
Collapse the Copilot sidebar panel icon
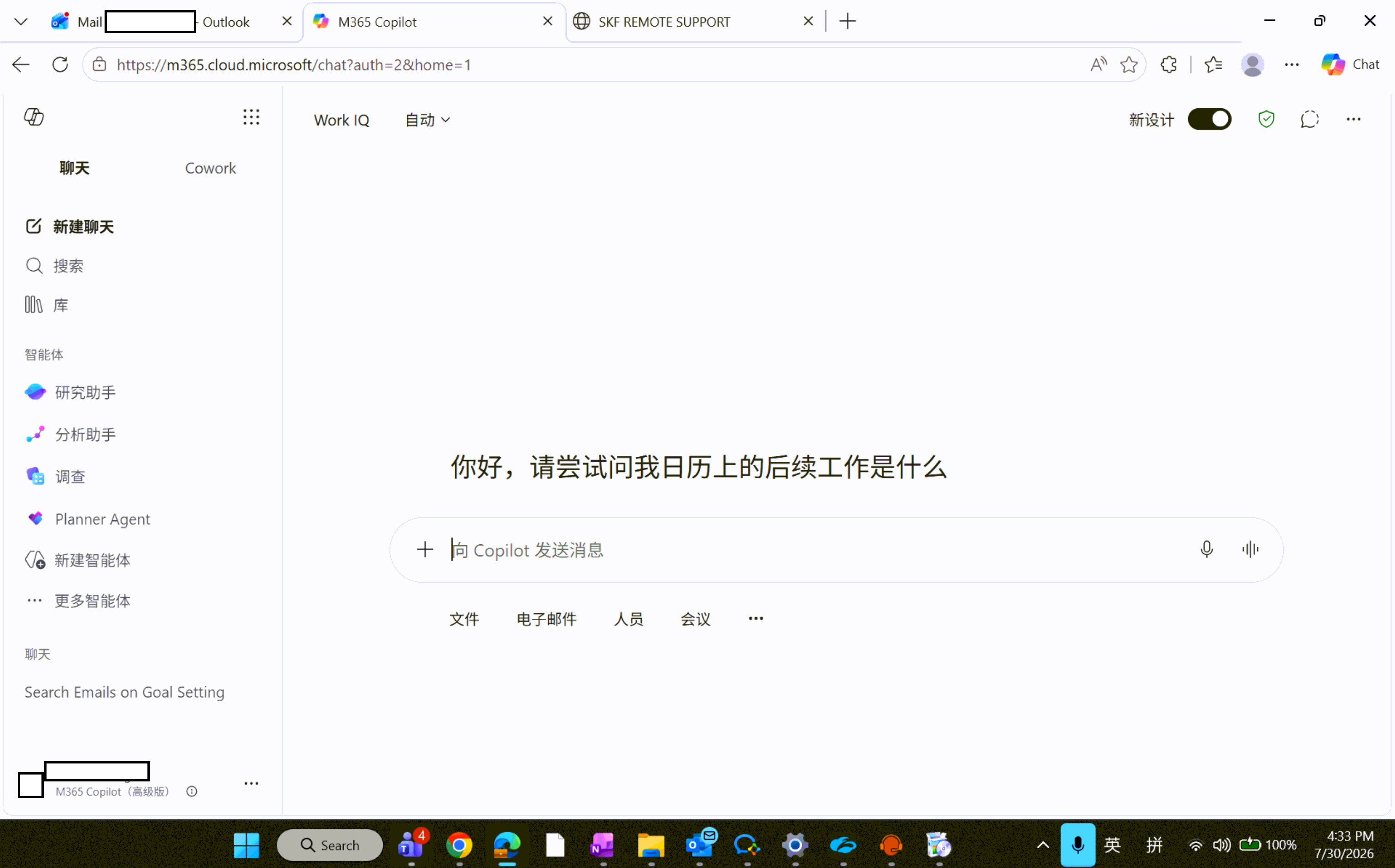[34, 117]
